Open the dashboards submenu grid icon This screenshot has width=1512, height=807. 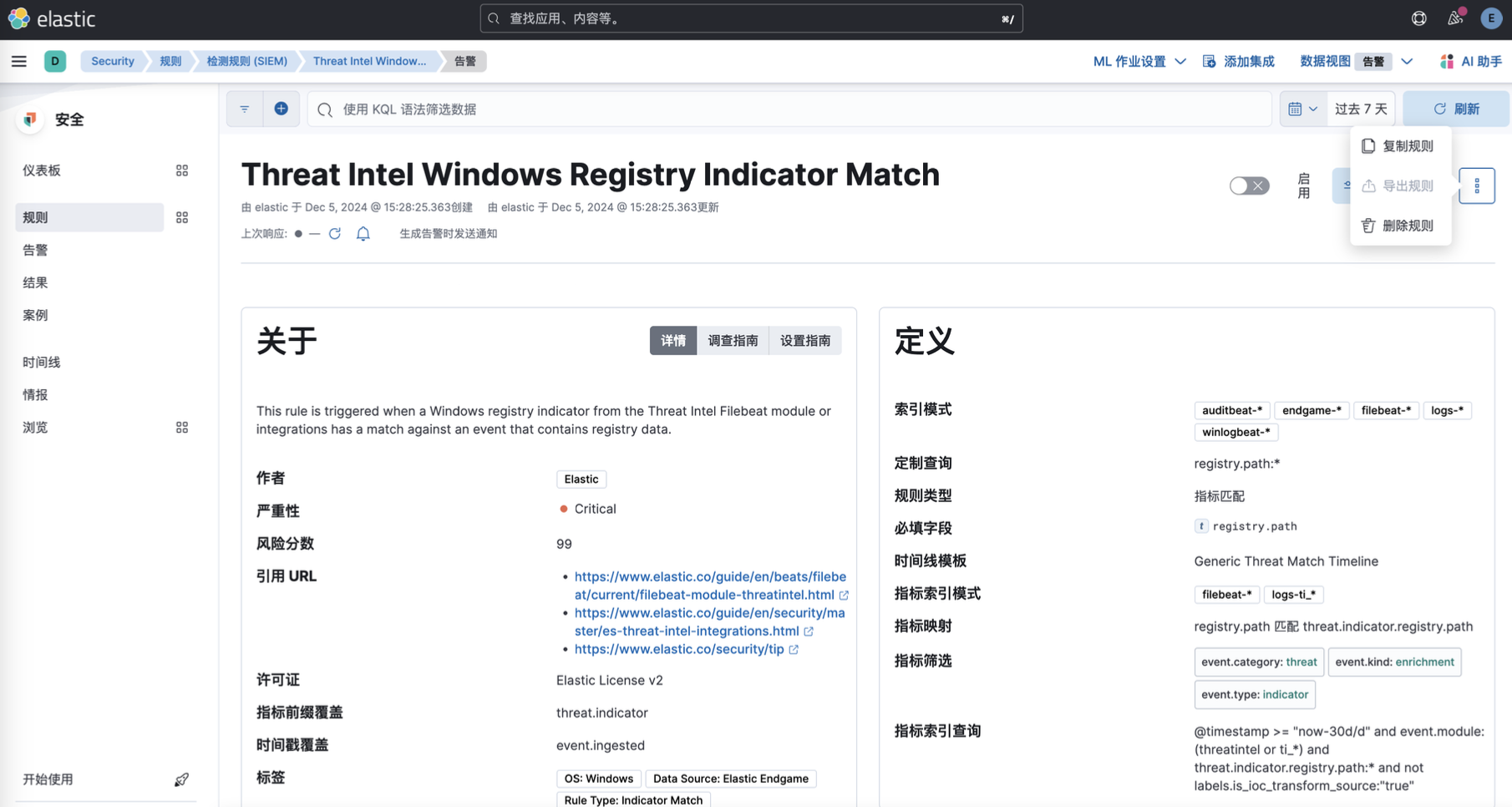182,170
